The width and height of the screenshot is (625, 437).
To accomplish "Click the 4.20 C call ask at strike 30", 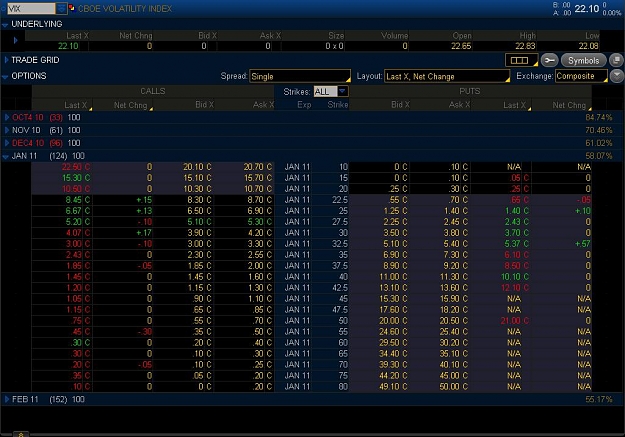I will [x=259, y=232].
